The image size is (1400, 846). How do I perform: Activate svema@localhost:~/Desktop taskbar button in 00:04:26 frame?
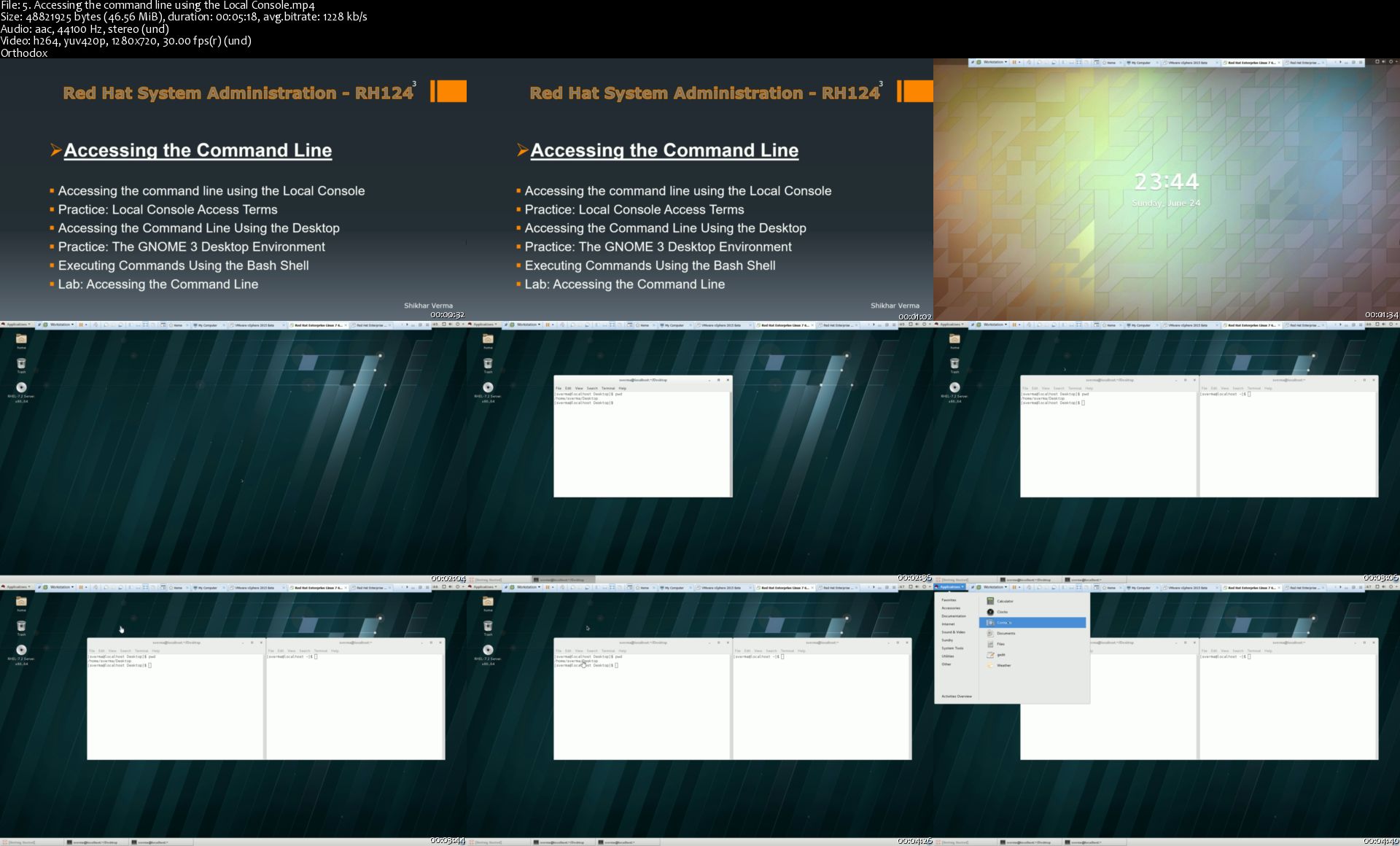(563, 842)
